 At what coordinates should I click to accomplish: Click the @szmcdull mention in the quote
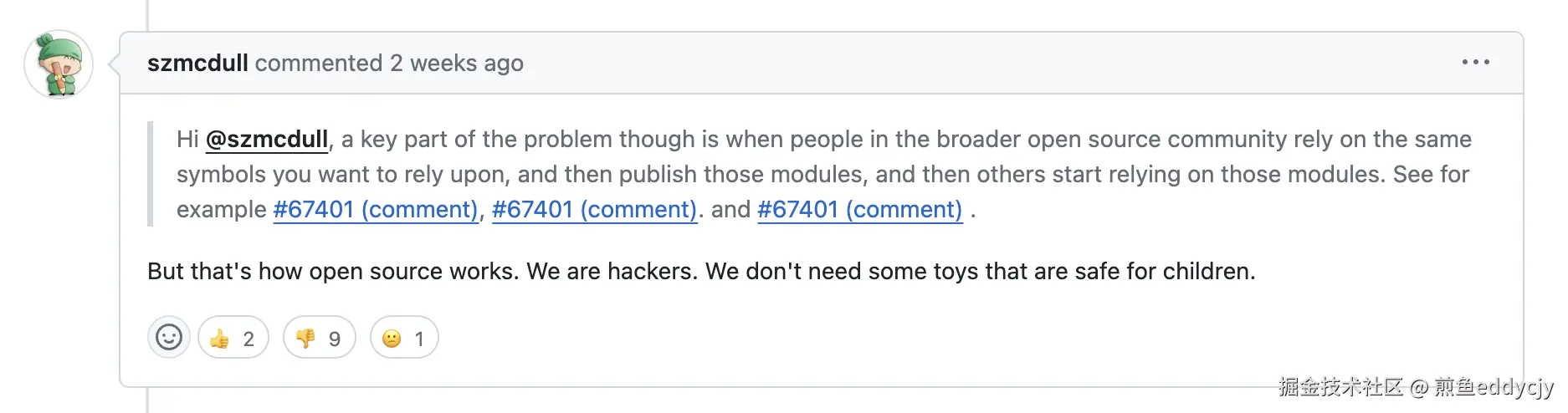tap(267, 140)
